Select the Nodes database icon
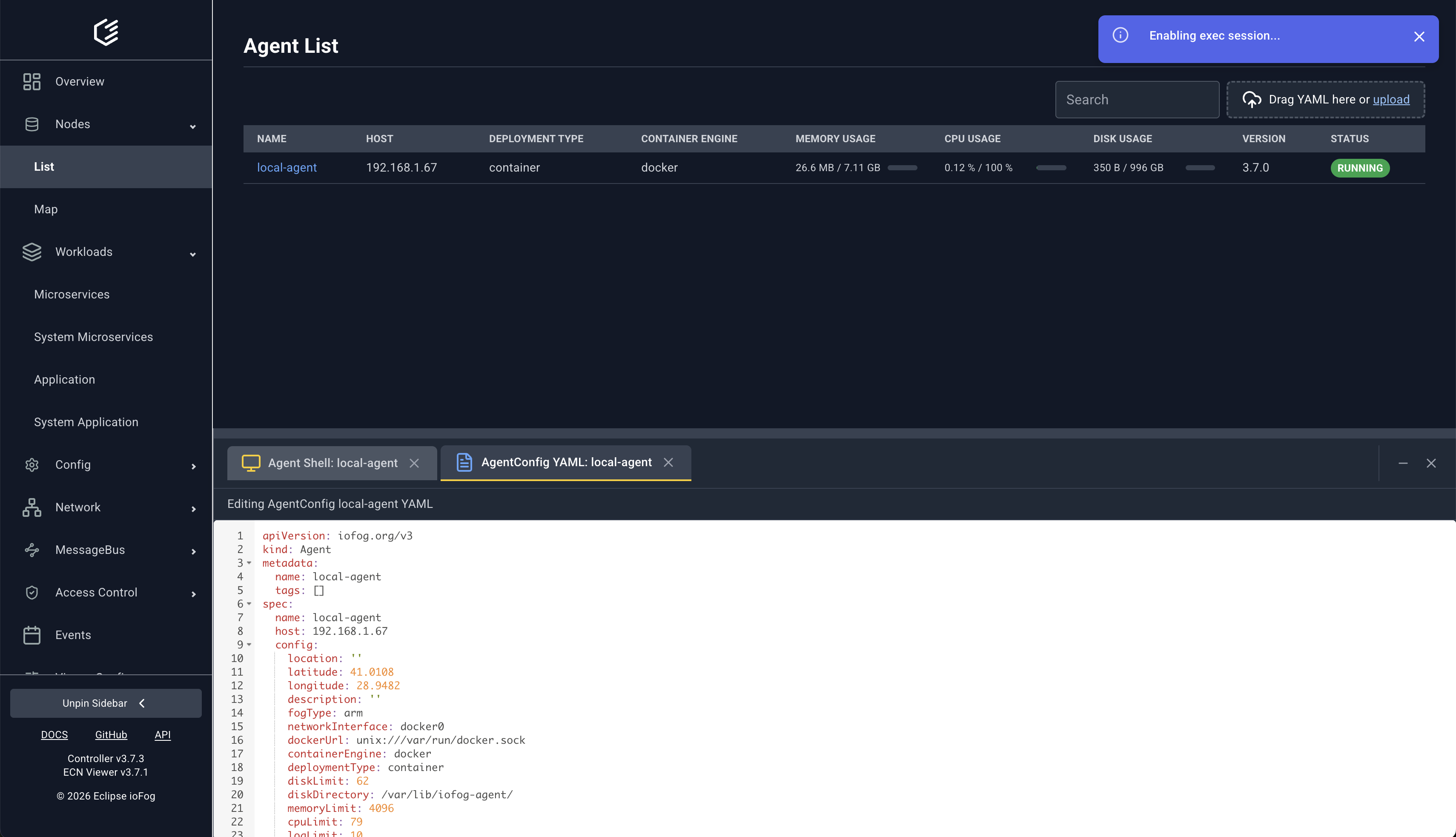This screenshot has width=1456, height=837. [x=32, y=123]
